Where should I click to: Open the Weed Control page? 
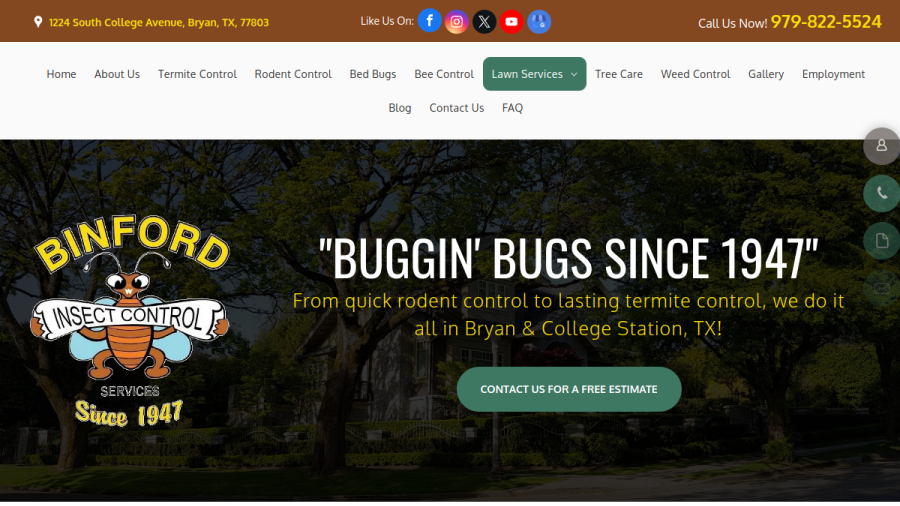click(695, 74)
